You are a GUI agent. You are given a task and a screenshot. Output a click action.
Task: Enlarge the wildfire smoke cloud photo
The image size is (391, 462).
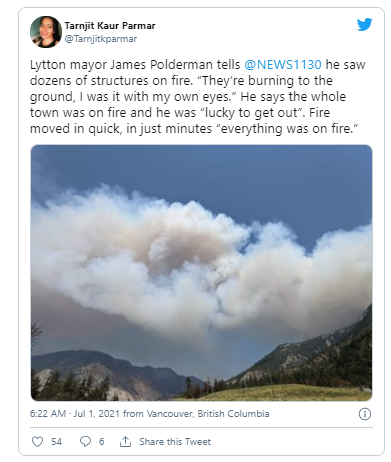(x=201, y=273)
